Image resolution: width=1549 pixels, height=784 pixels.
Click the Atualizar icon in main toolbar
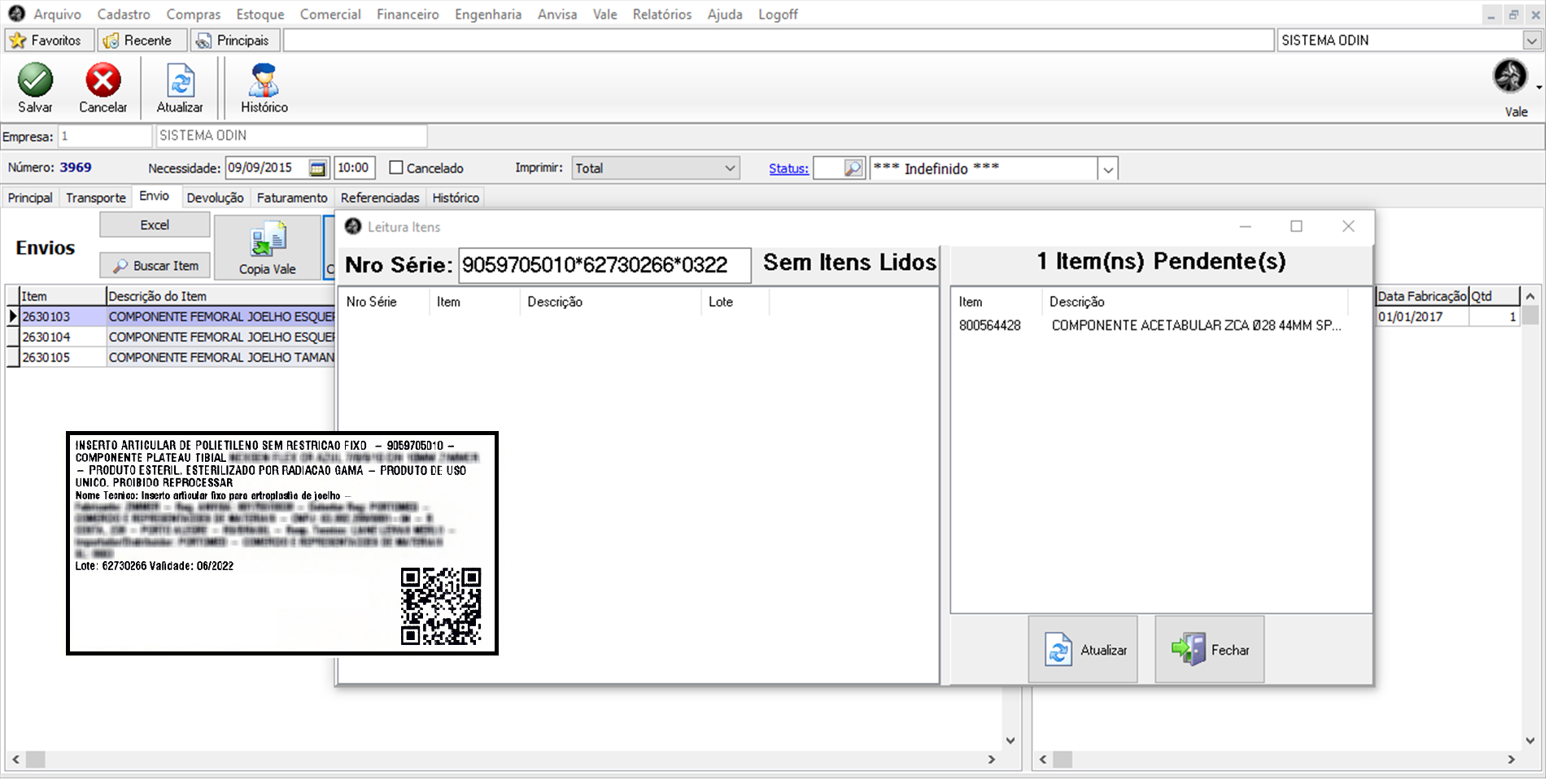click(180, 82)
